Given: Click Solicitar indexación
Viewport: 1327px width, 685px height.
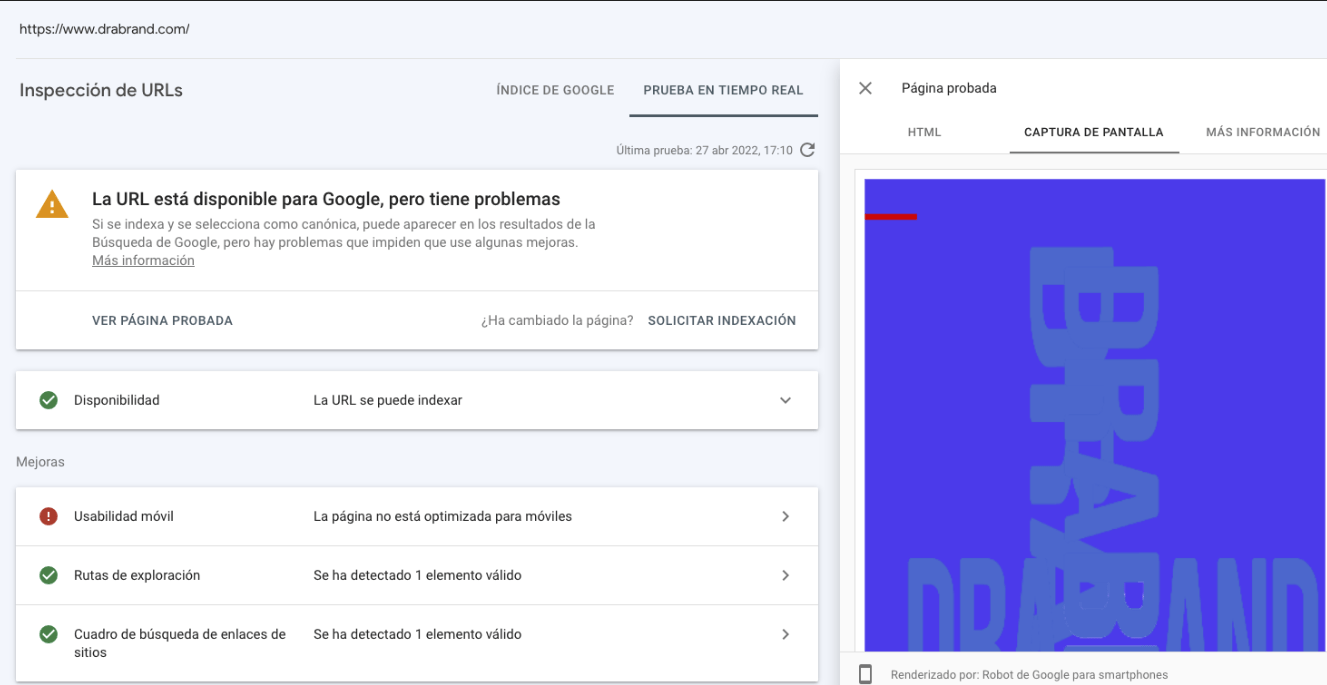Looking at the screenshot, I should point(722,321).
